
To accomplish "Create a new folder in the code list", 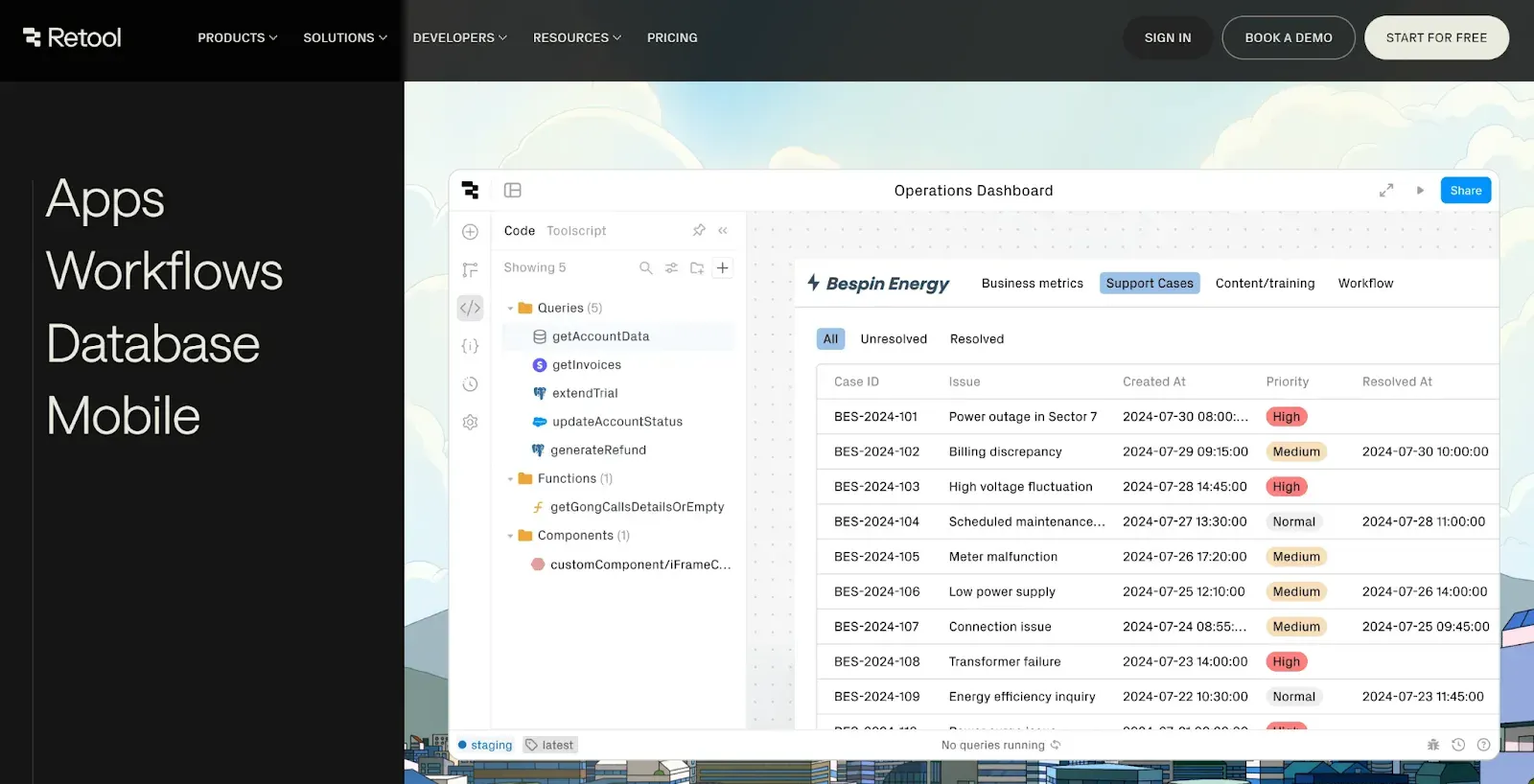I will click(697, 268).
